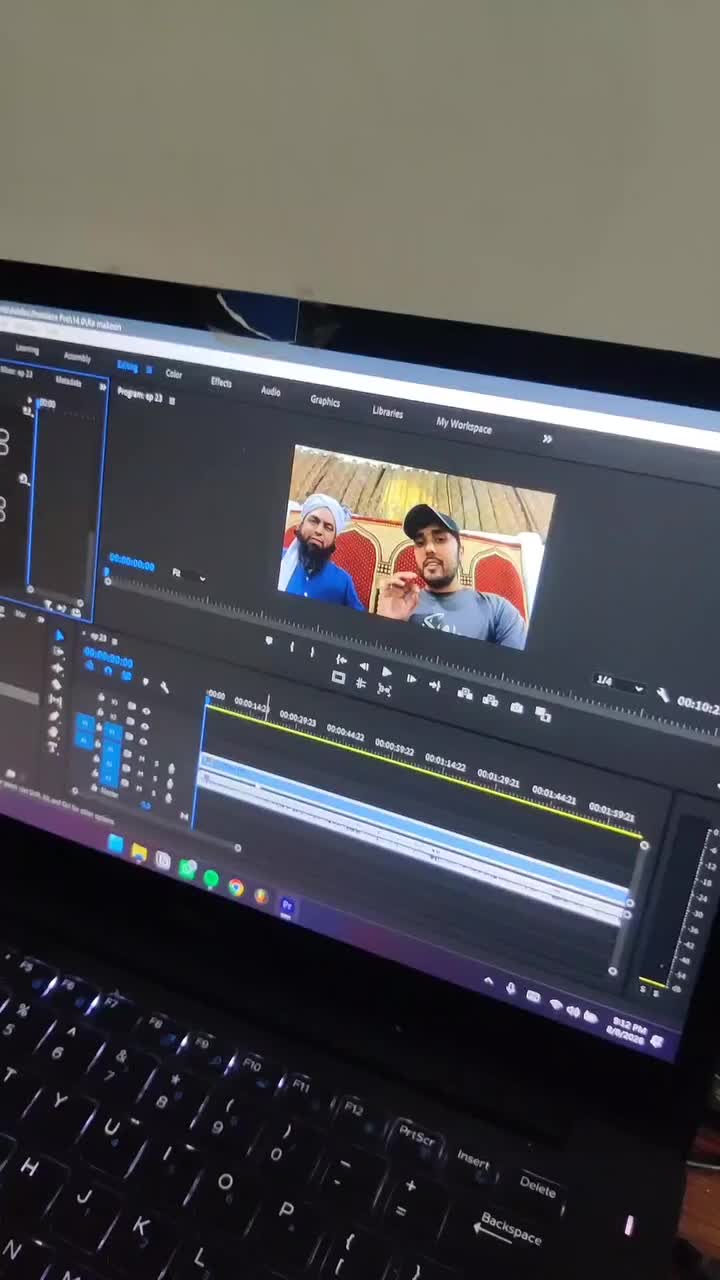Screen dimensions: 720x1280
Task: Select the Razor tool
Action: coord(56,684)
